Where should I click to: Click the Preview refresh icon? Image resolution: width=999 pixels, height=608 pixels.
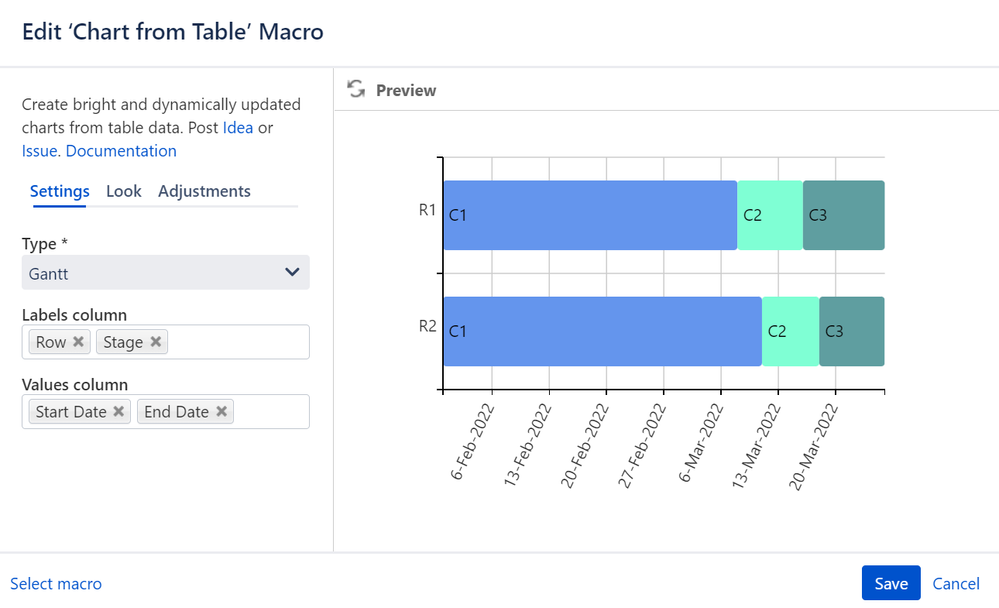356,90
